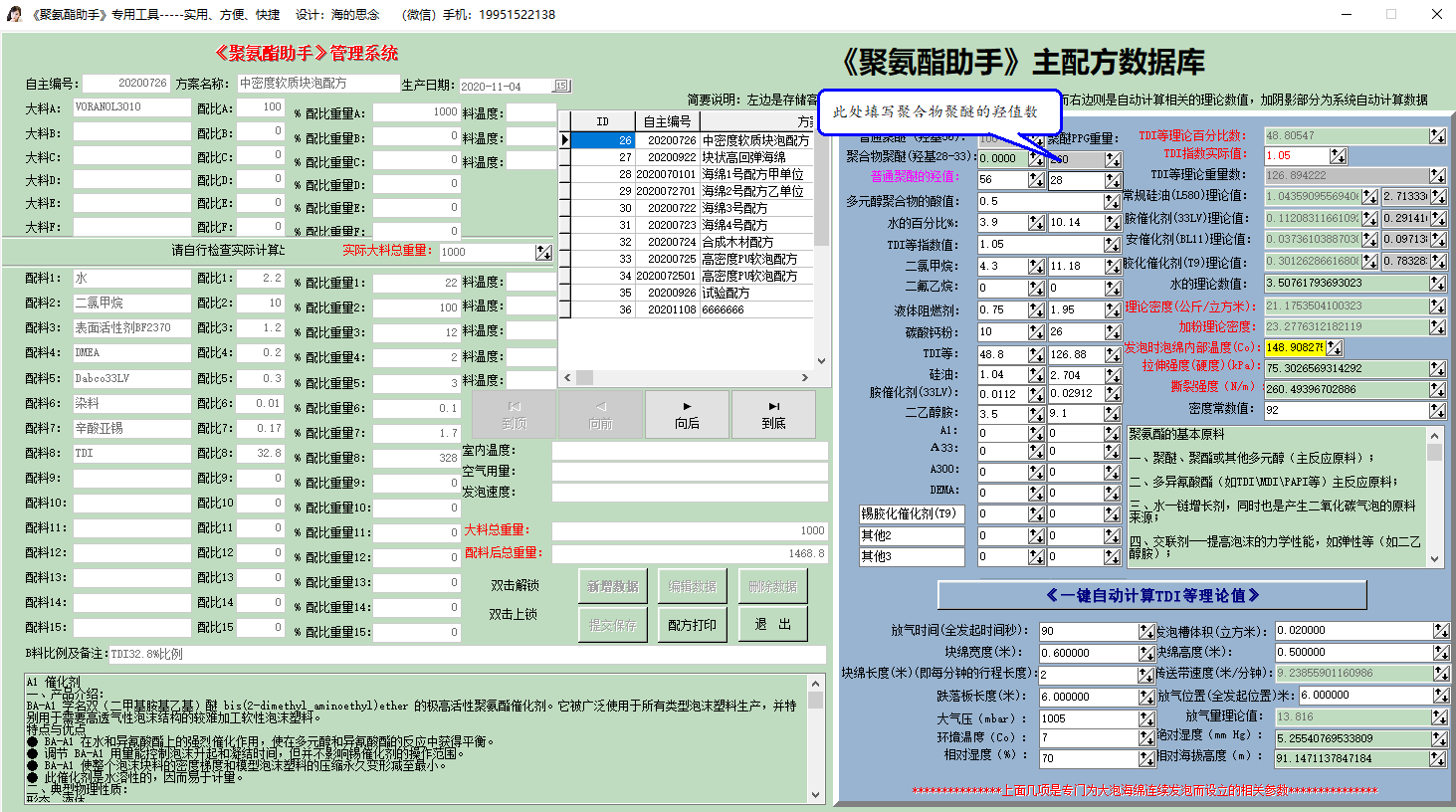The image size is (1456, 812).
Task: Click the 退出 button
Action: pyautogui.click(x=772, y=624)
